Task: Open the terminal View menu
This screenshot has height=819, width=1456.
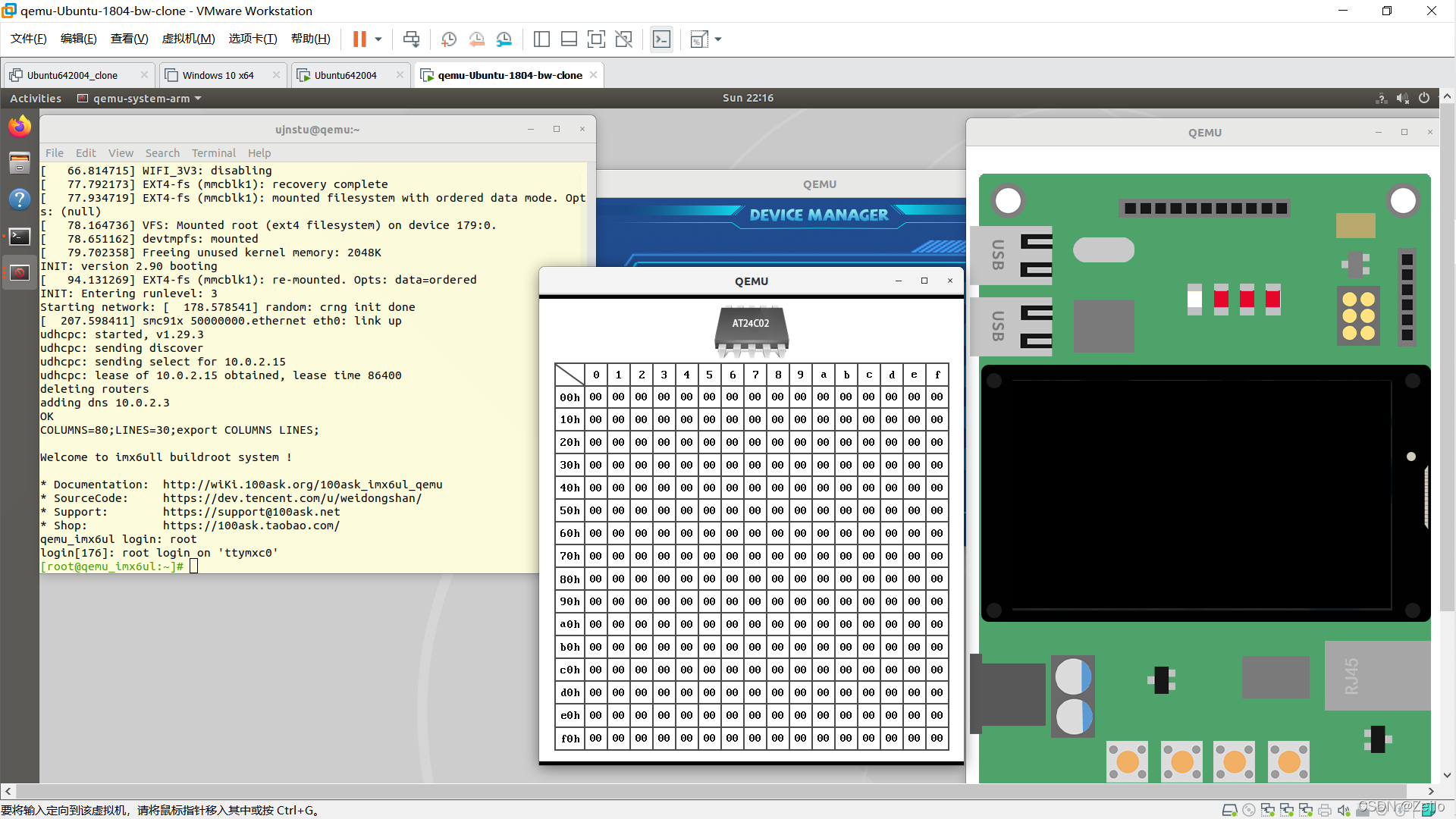Action: coord(121,153)
